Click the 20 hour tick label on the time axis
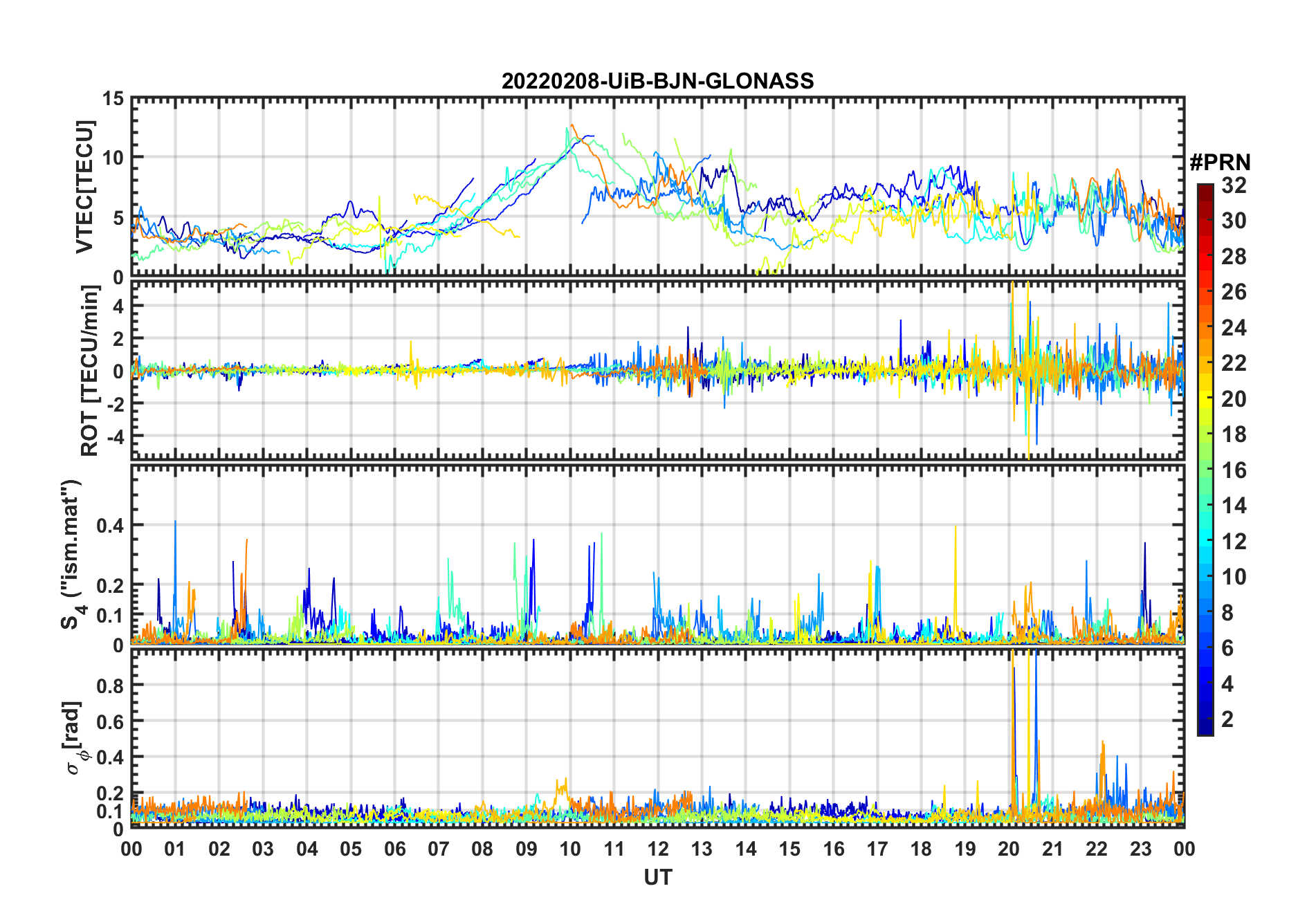 [x=1008, y=849]
